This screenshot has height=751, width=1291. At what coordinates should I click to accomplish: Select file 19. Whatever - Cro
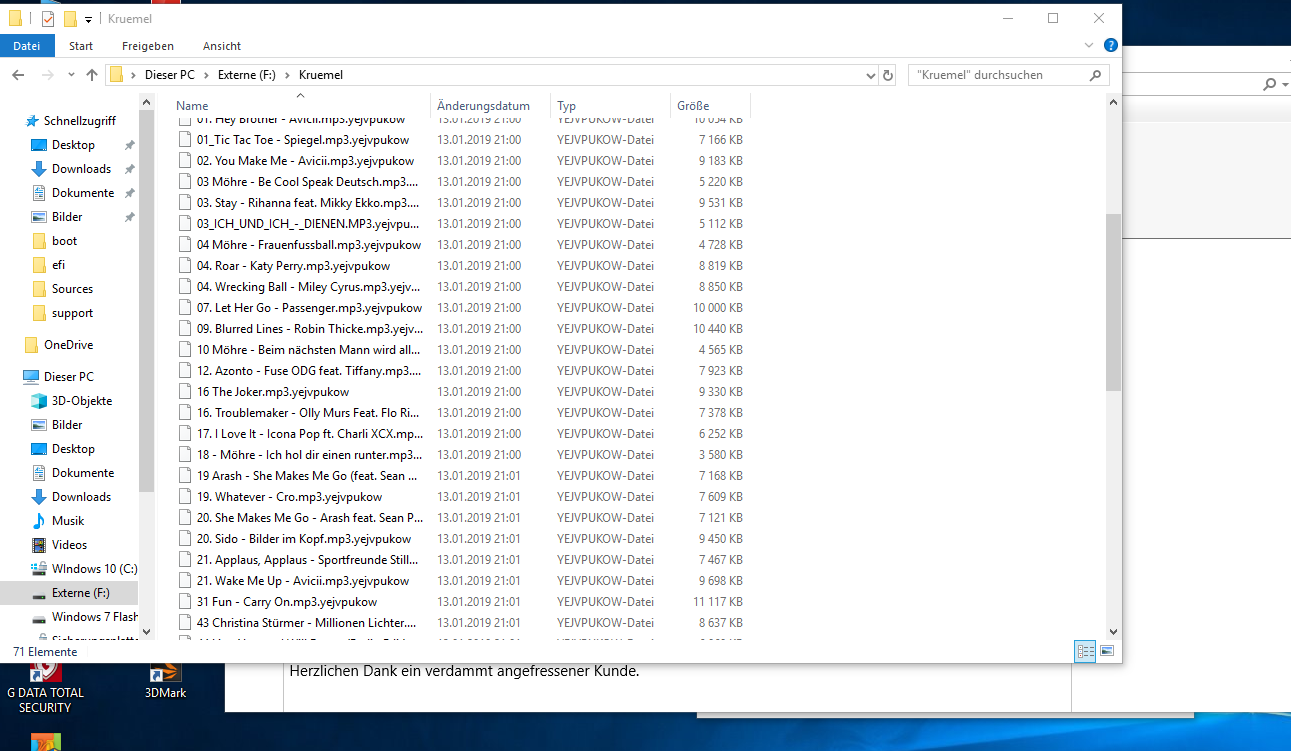[x=289, y=497]
